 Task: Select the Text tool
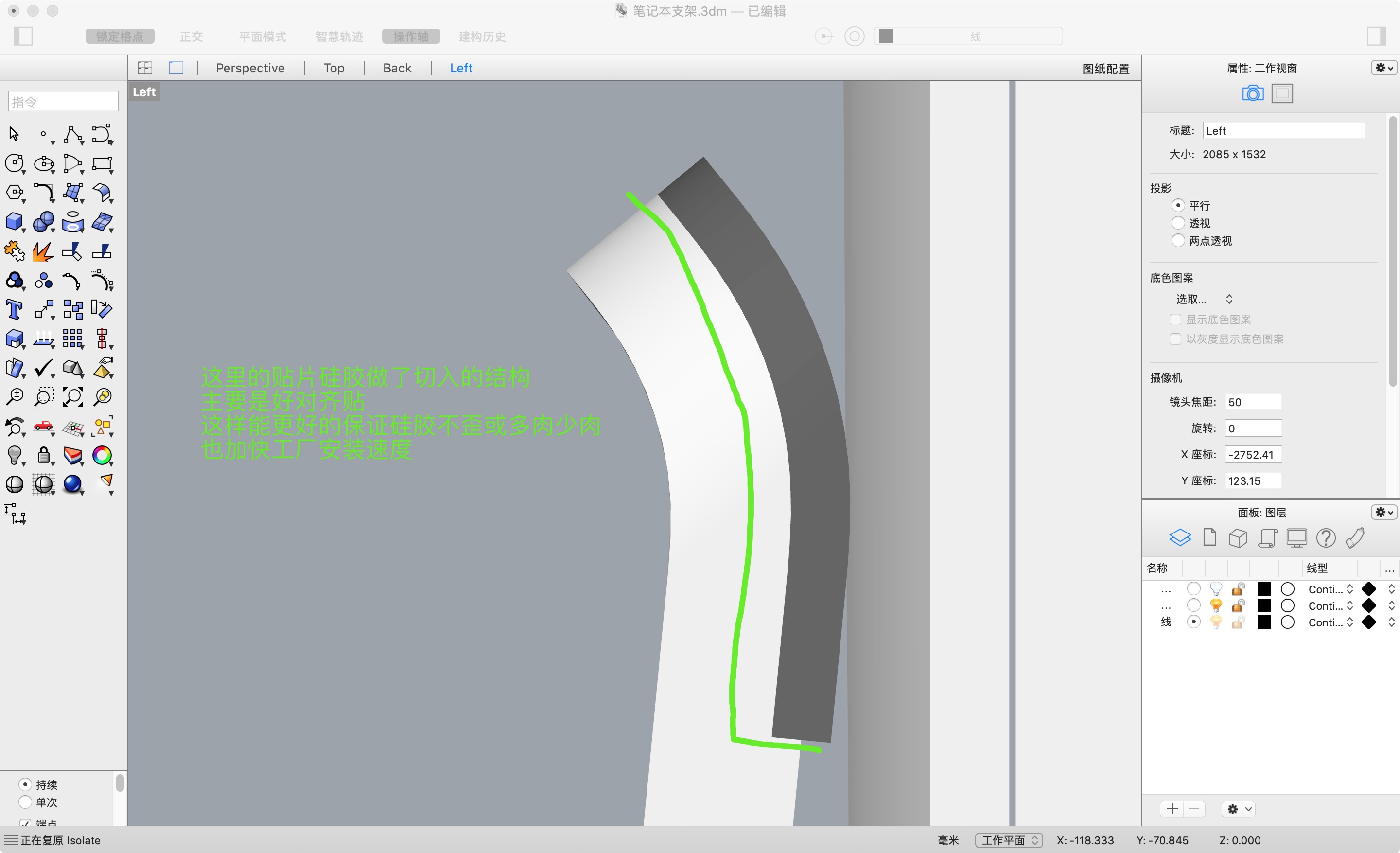pos(14,309)
